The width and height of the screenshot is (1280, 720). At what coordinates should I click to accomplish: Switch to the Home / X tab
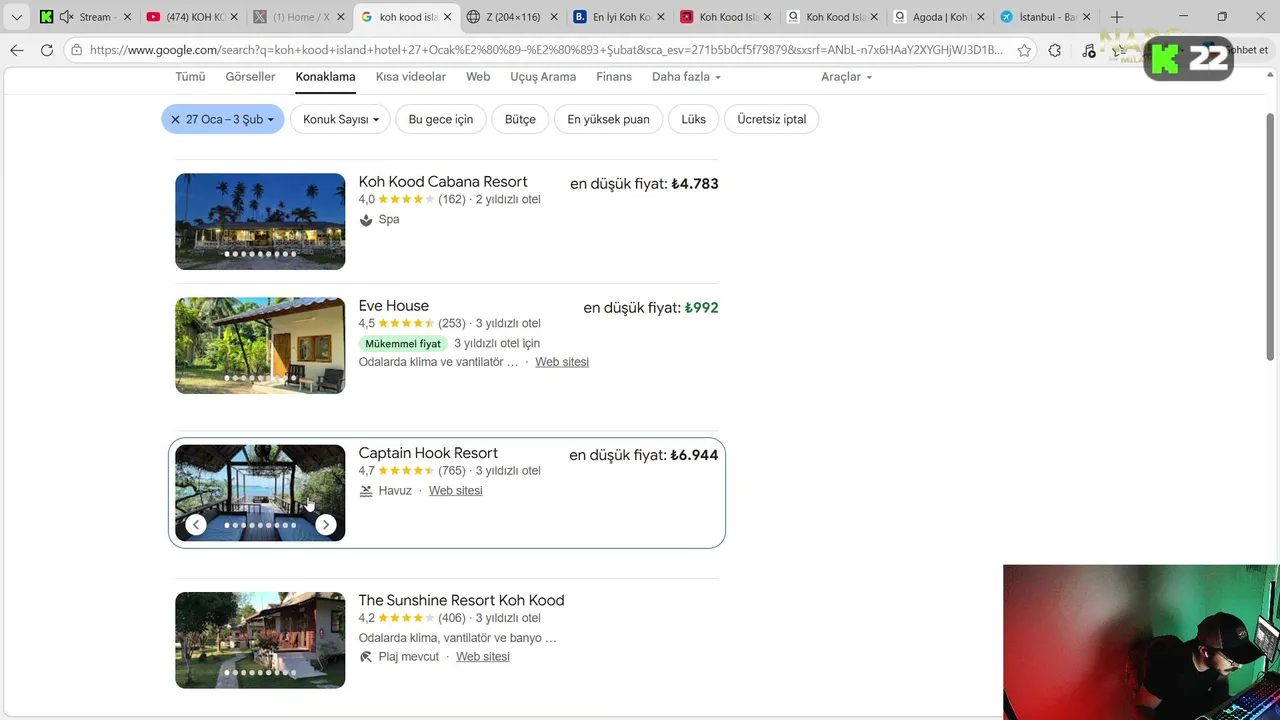(299, 17)
